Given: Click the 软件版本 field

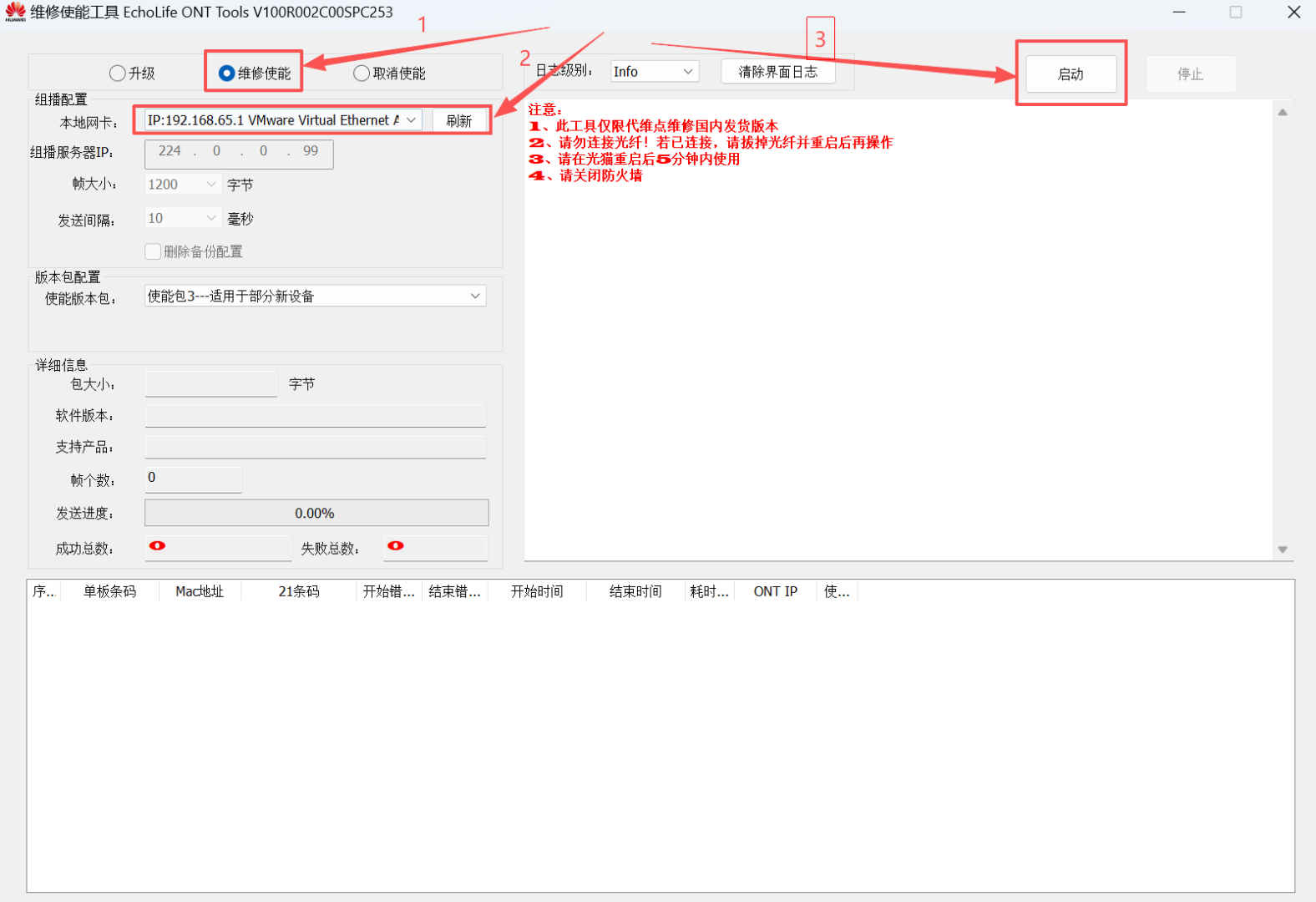Looking at the screenshot, I should click(316, 415).
